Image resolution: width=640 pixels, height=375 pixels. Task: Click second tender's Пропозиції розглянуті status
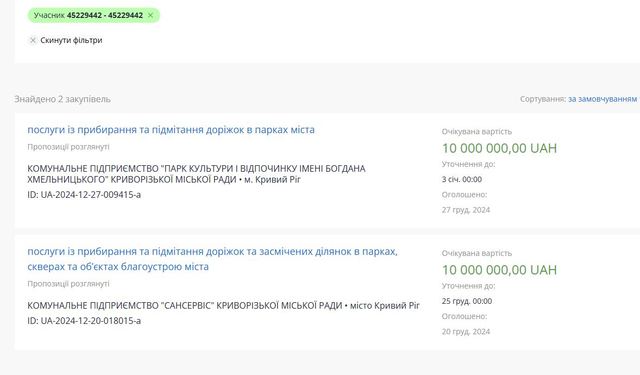click(68, 283)
